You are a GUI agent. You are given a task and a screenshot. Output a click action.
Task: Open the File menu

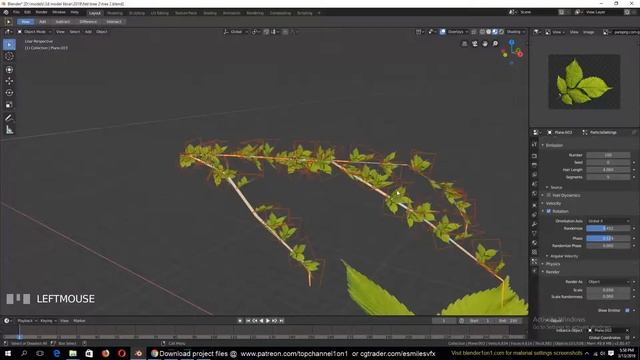tap(16, 12)
